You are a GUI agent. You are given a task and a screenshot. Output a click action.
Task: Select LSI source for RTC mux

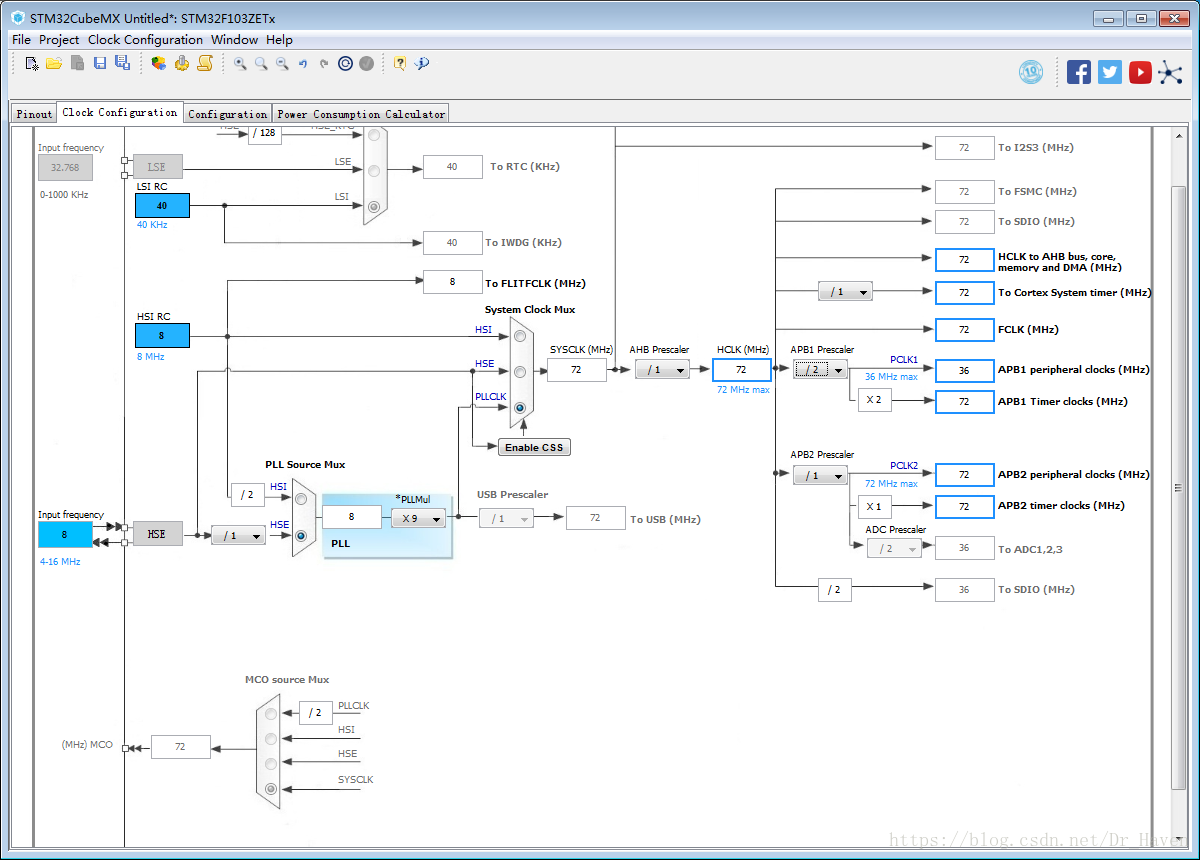pos(374,207)
